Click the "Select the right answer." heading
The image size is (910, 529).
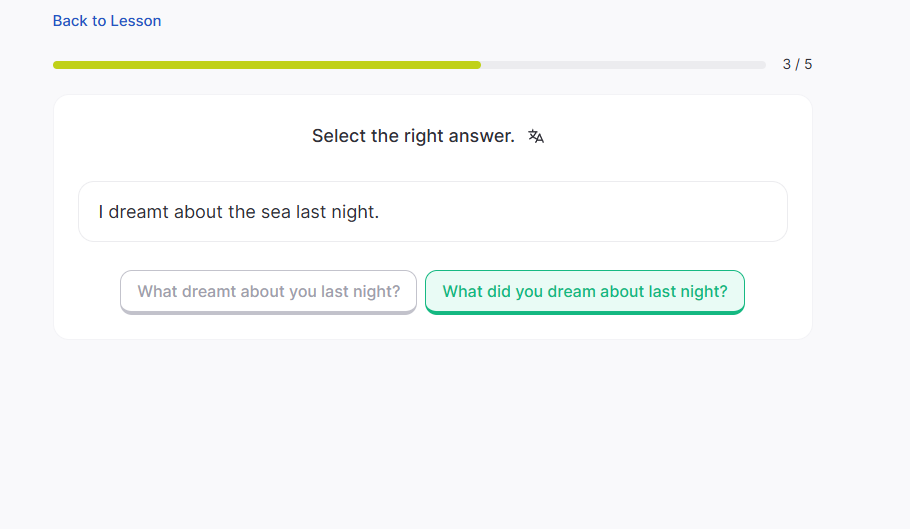(413, 136)
